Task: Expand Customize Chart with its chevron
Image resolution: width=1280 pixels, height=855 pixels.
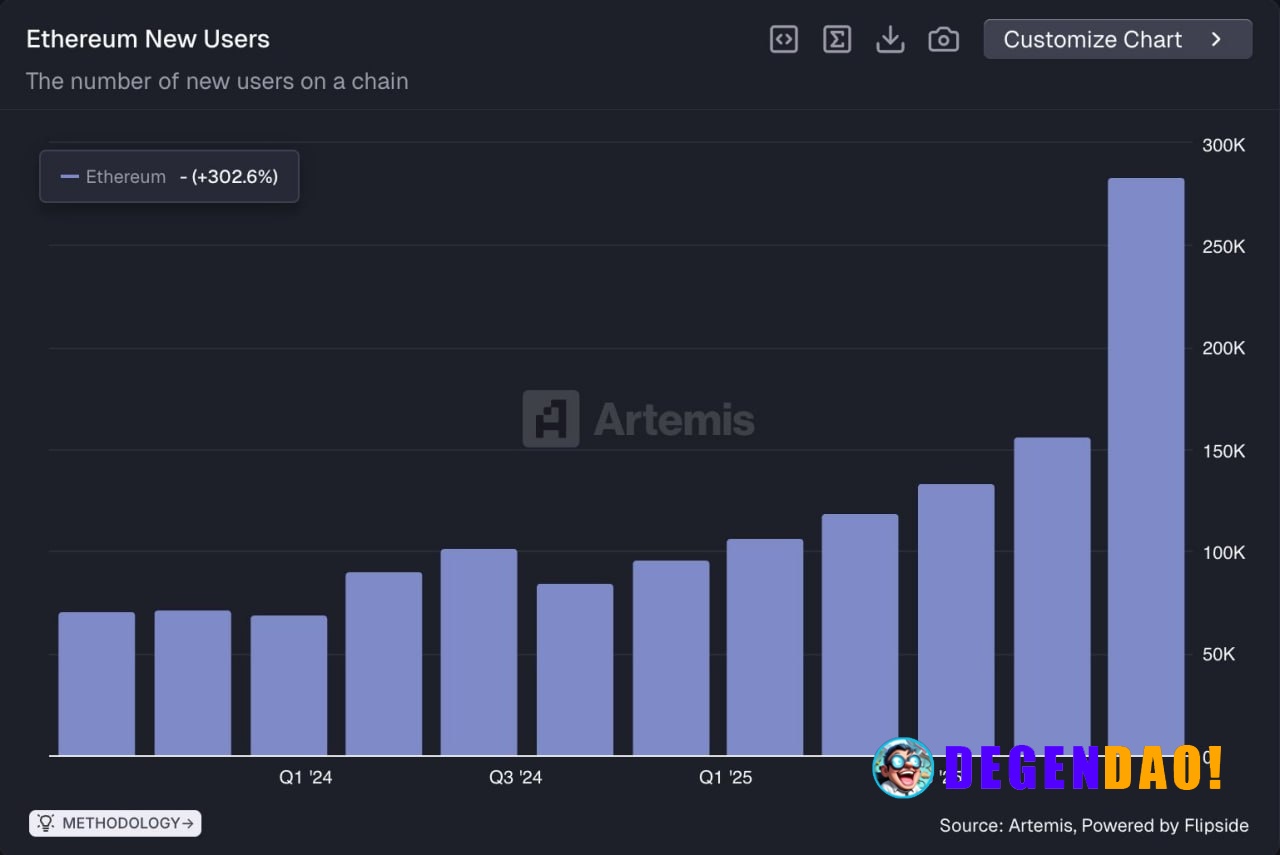Action: 1216,39
